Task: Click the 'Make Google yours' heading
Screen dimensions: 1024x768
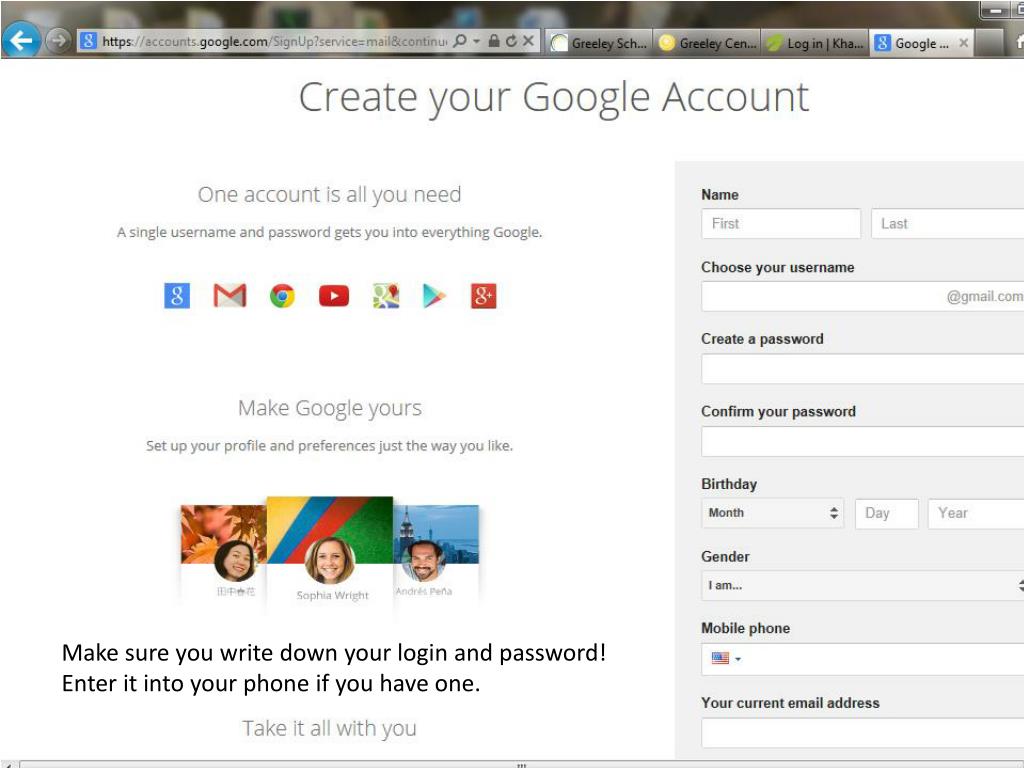Action: click(330, 408)
